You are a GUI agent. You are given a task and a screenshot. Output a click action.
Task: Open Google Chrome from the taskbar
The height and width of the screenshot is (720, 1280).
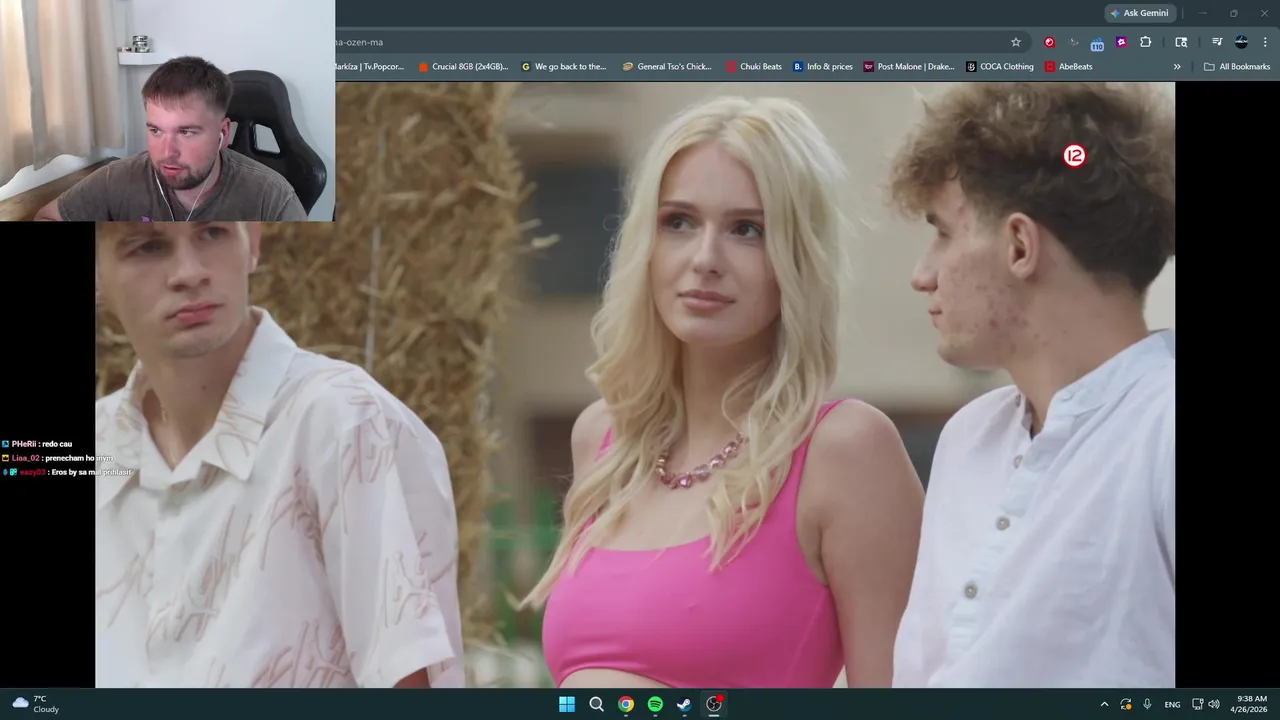coord(625,704)
